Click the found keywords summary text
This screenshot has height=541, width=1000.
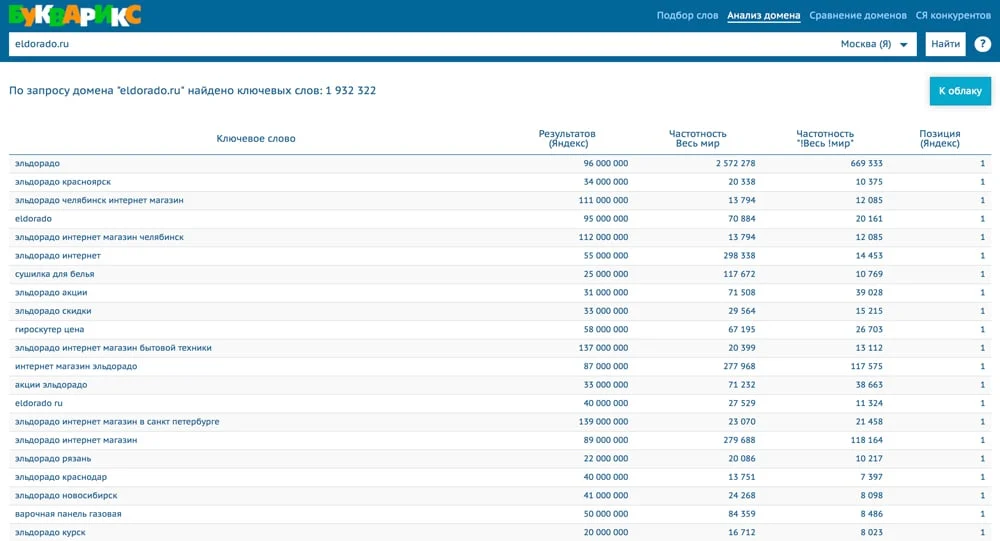click(x=192, y=91)
